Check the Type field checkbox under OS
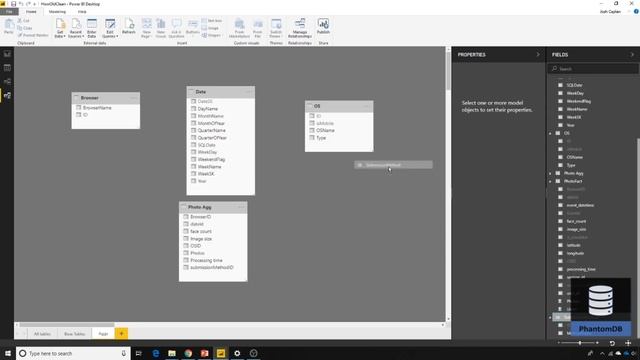 click(x=560, y=165)
